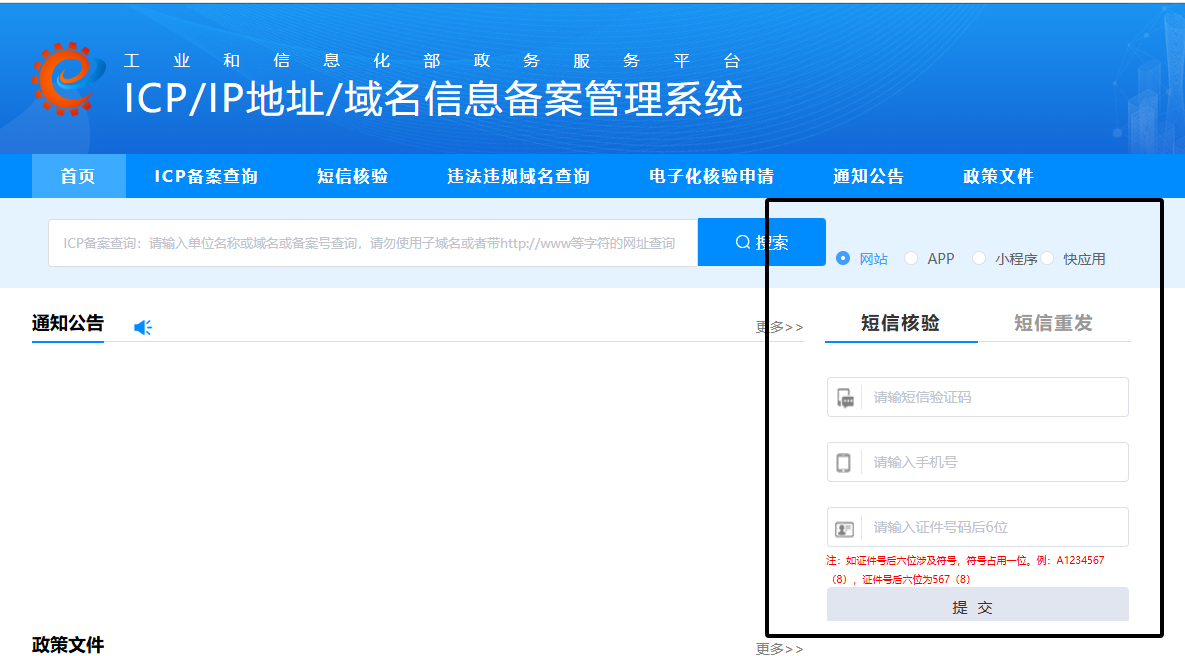Focus the ICP备案查询 search input box
The width and height of the screenshot is (1185, 656).
tap(373, 243)
